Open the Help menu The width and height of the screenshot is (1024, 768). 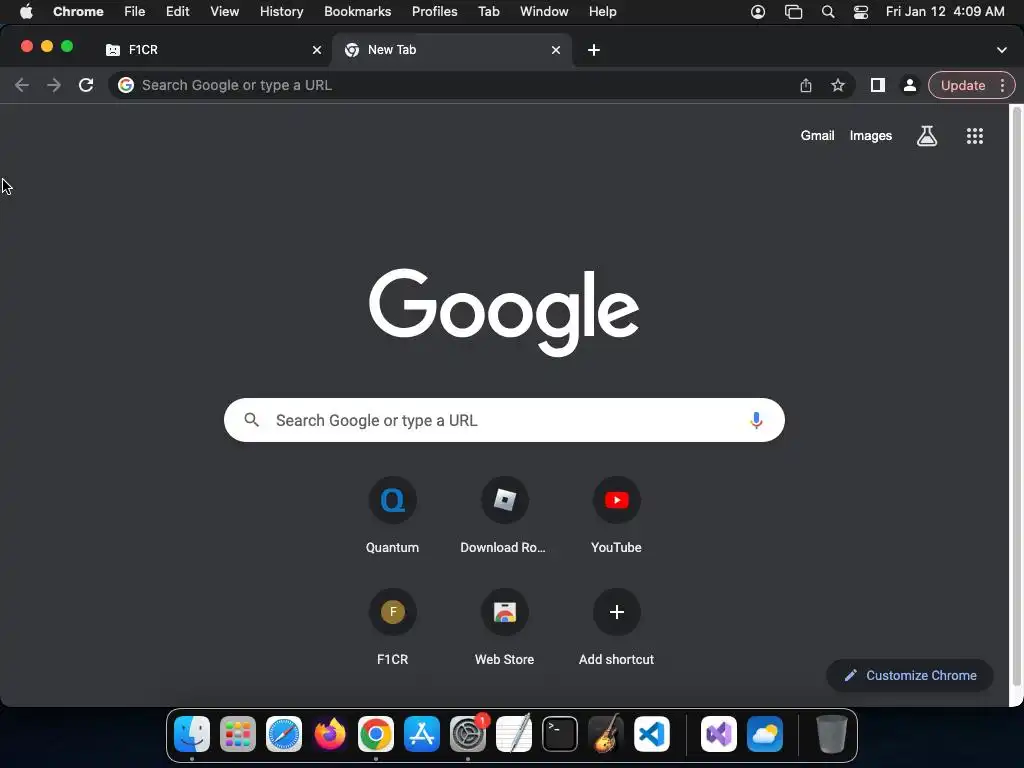(x=602, y=12)
